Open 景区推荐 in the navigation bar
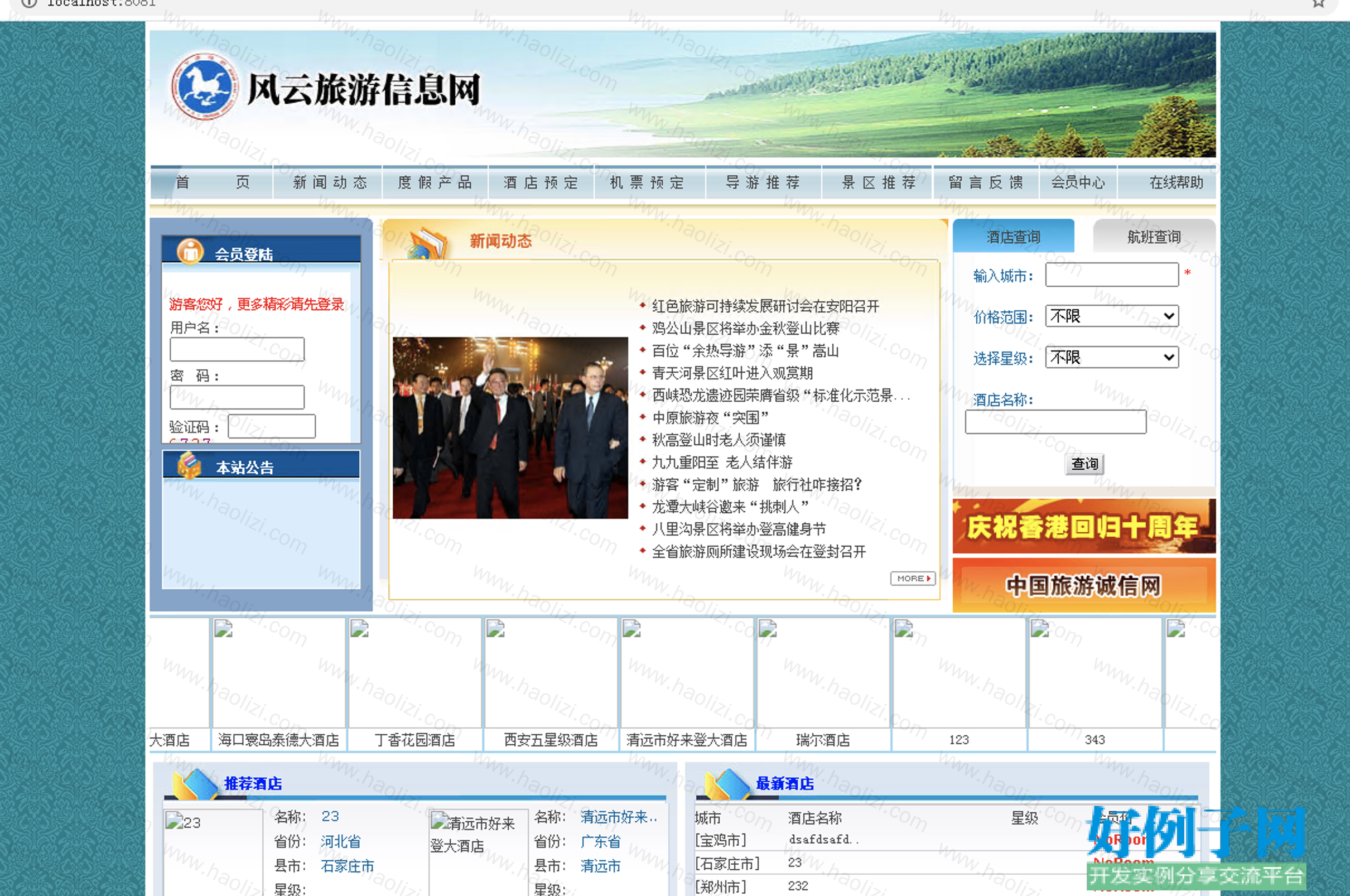 point(879,182)
